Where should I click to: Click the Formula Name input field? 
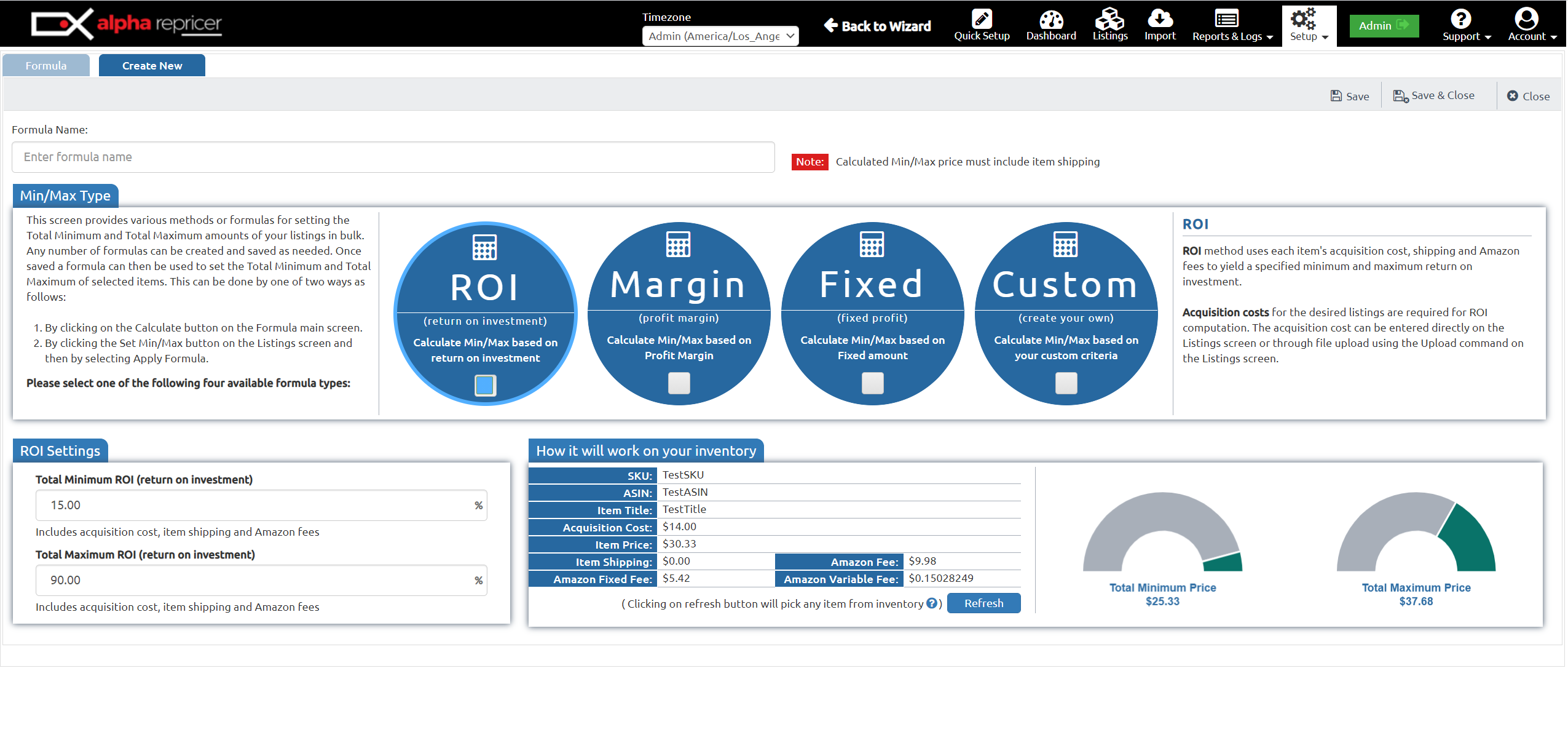393,157
